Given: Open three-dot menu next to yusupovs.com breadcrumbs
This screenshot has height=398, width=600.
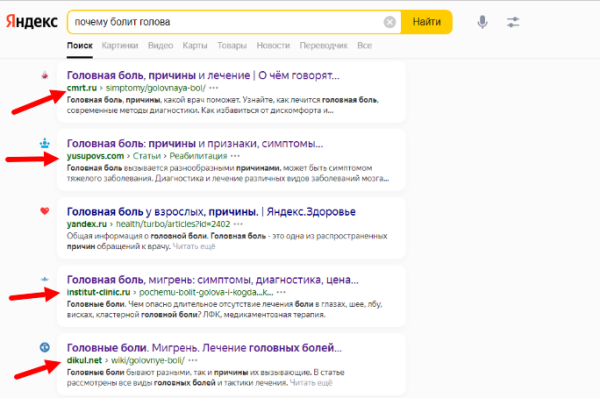Looking at the screenshot, I should pos(235,156).
